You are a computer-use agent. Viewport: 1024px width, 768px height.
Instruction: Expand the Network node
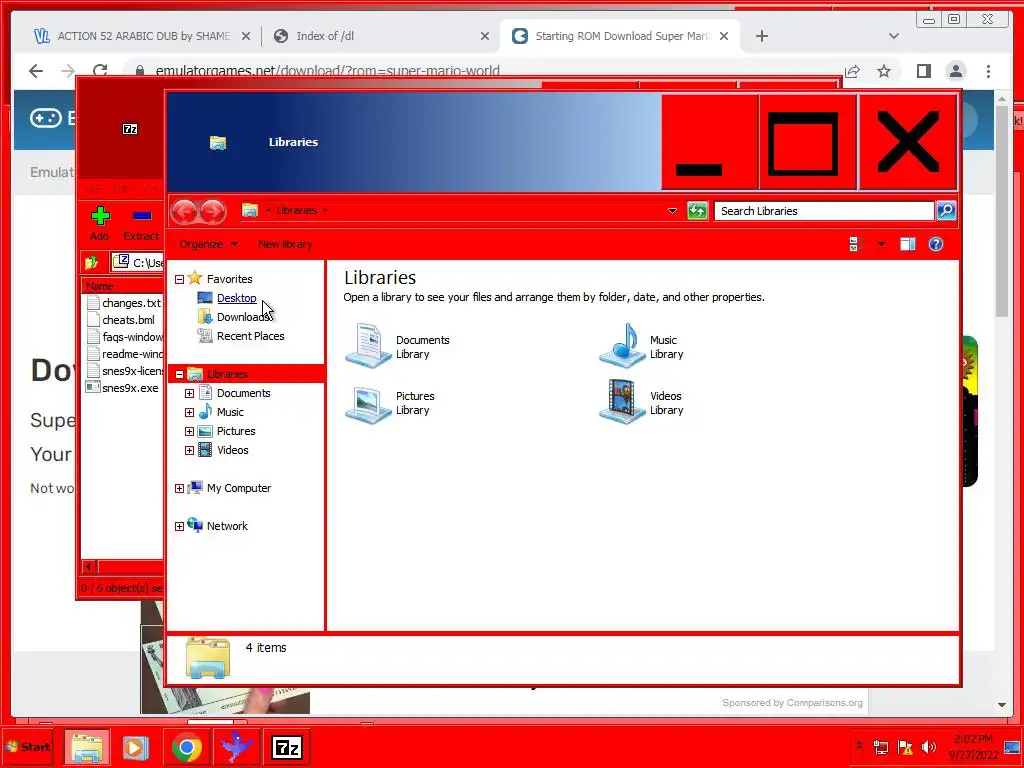pos(180,526)
